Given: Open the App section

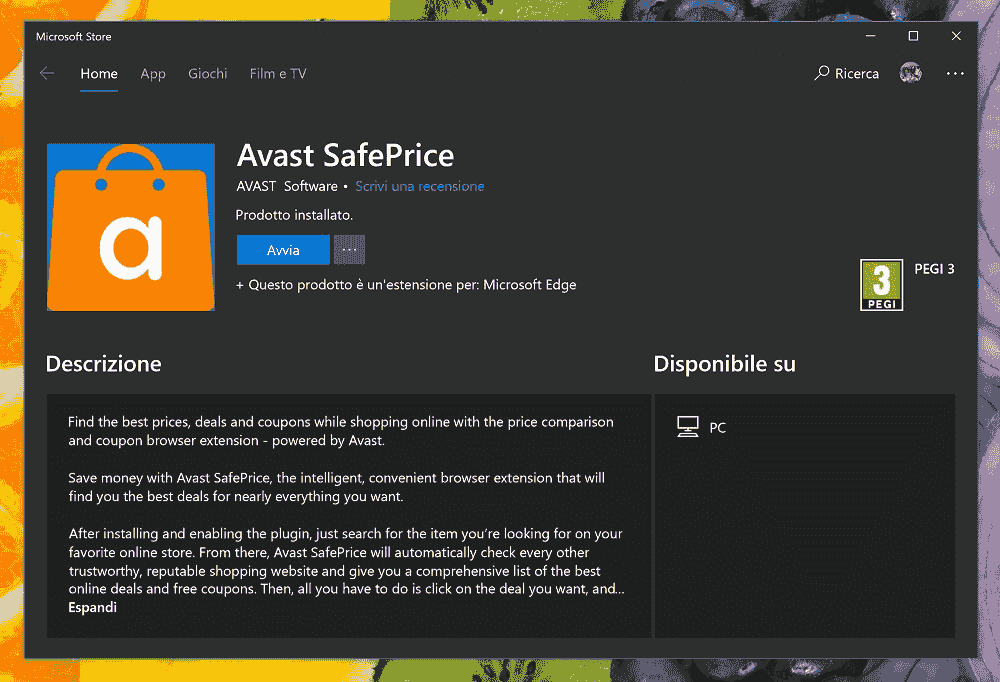Looking at the screenshot, I should point(153,73).
